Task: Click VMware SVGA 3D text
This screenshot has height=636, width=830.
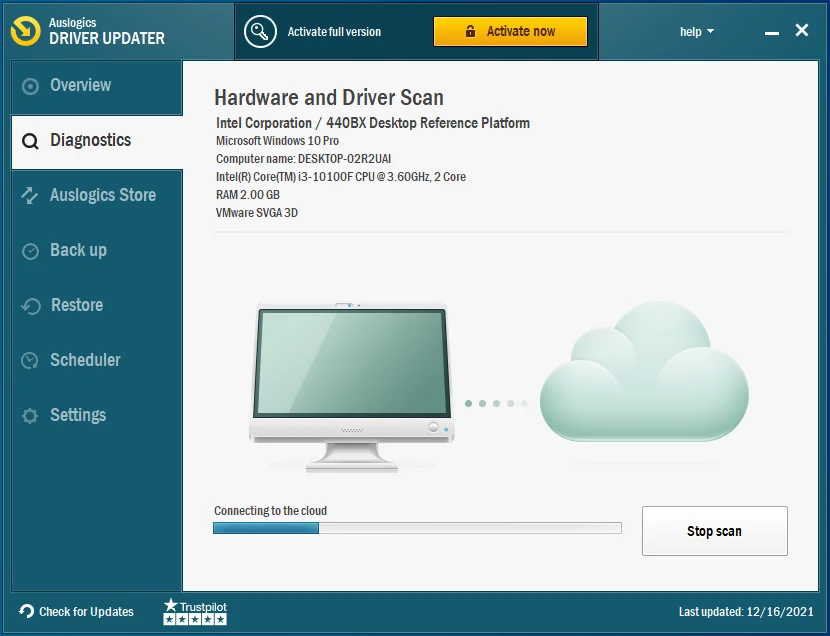Action: point(257,213)
